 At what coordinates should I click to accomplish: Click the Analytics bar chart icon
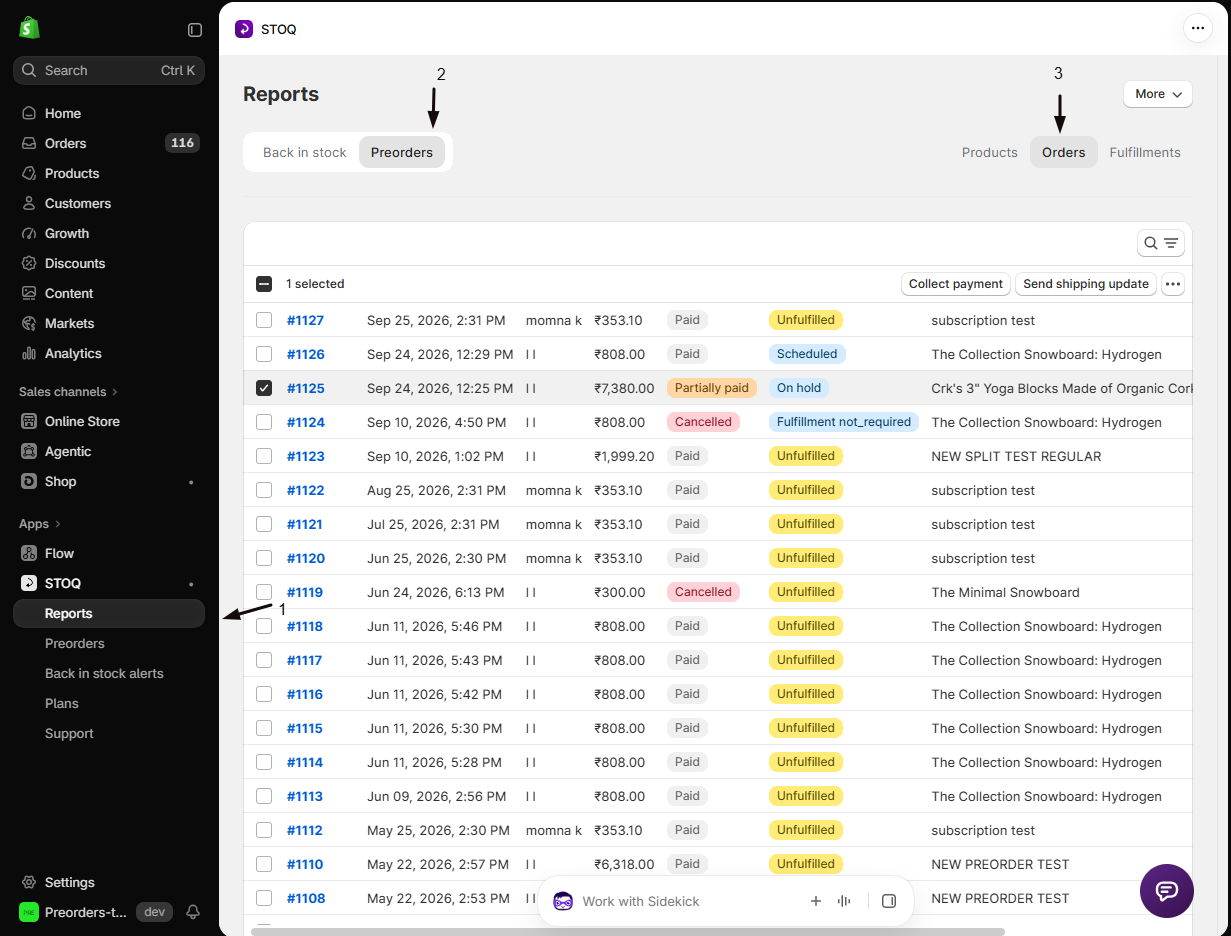29,353
